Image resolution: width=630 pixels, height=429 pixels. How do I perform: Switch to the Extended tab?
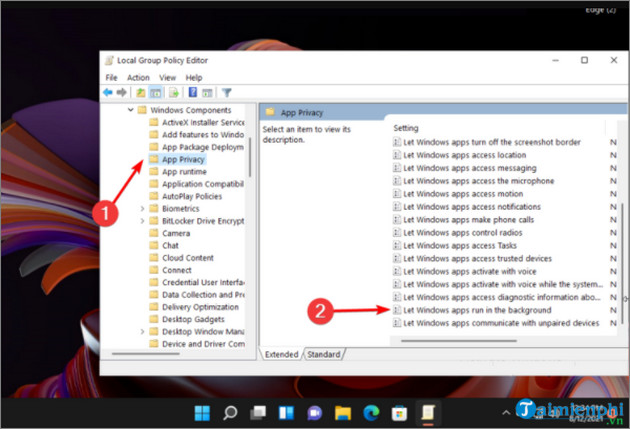click(x=282, y=354)
